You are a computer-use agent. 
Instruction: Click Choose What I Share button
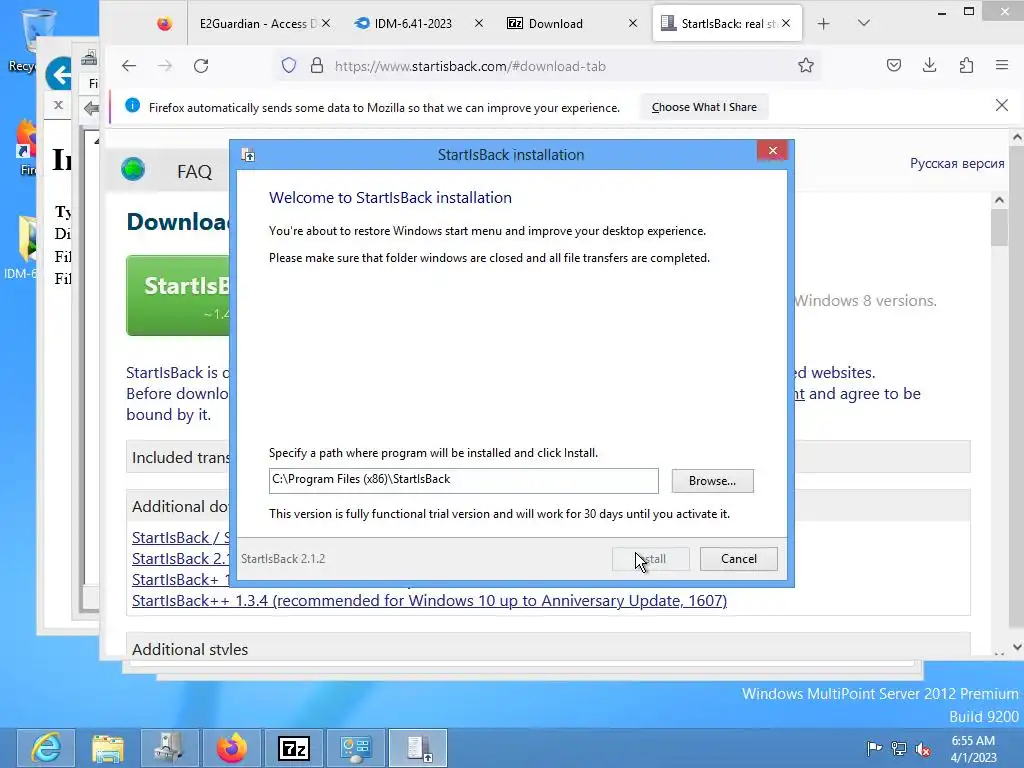coord(704,107)
